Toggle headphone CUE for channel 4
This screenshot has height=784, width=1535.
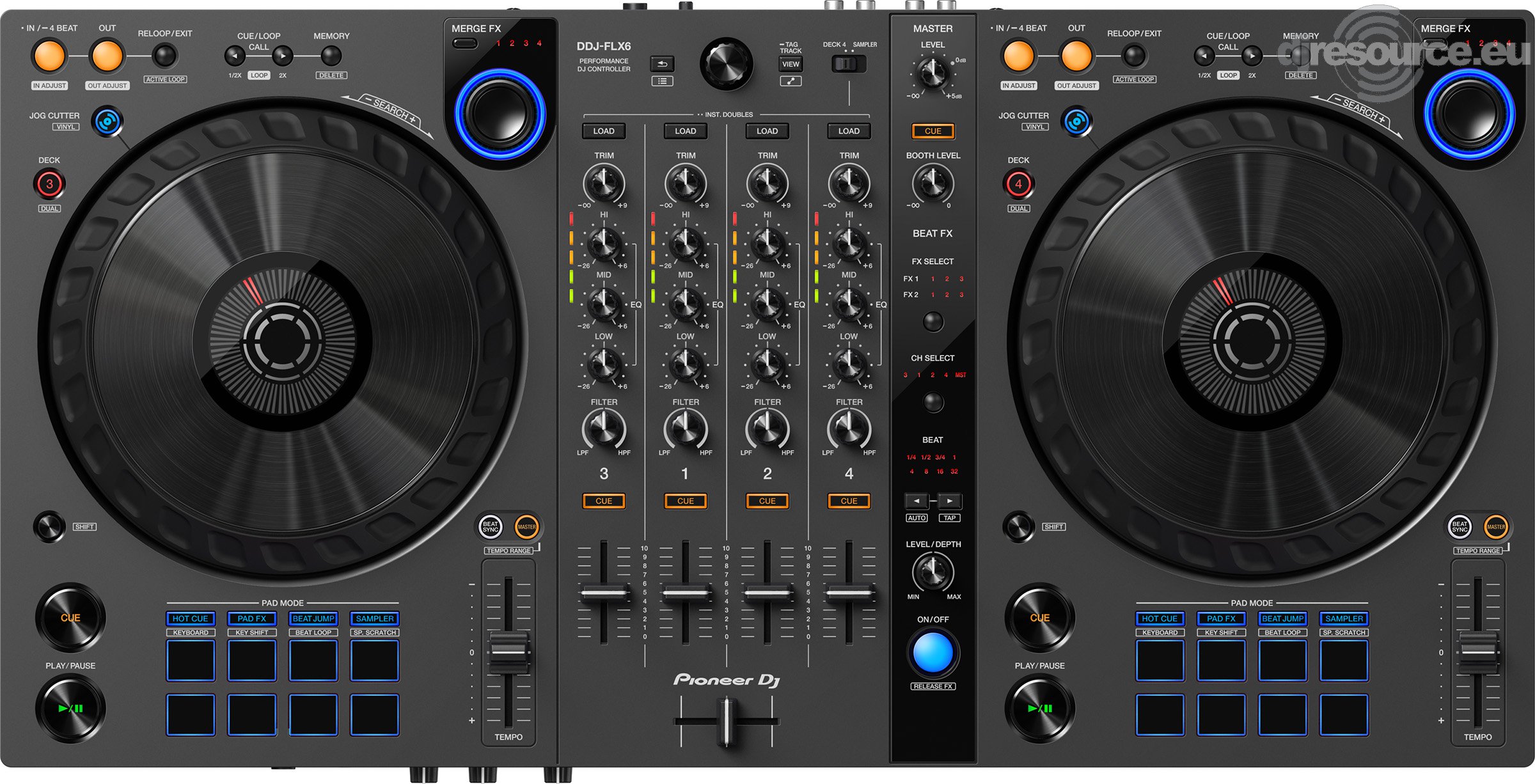(849, 501)
